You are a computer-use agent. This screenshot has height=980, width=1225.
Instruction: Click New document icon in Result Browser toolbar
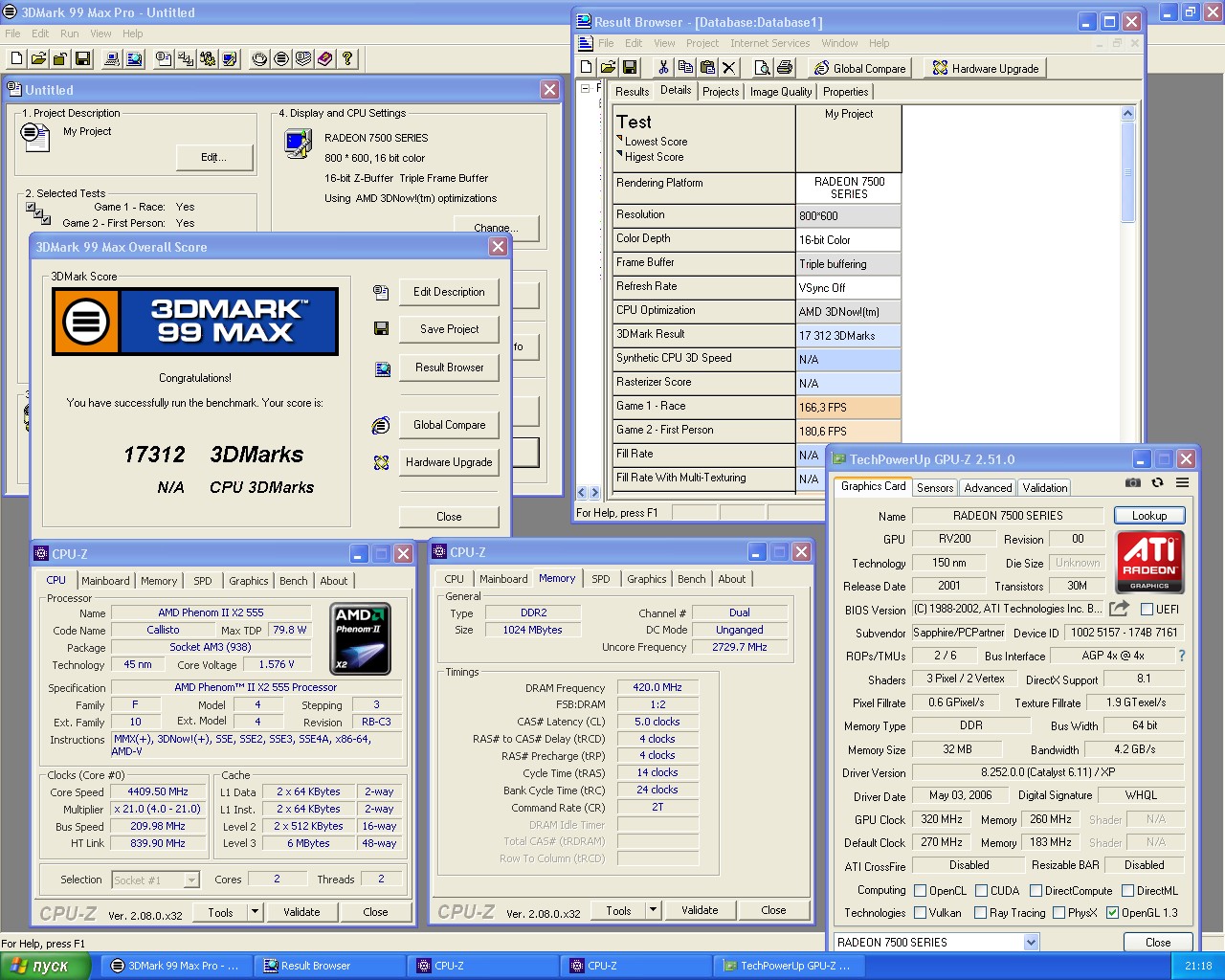(587, 67)
